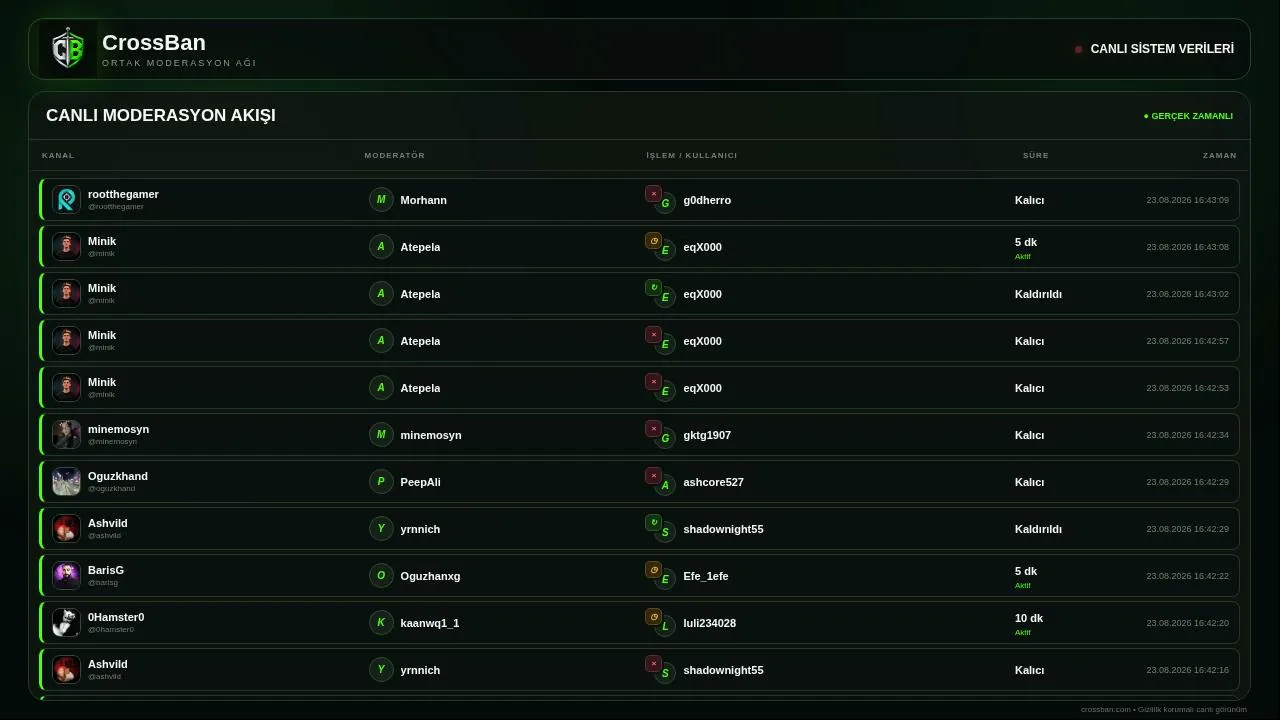
Task: Open Oguzkhand channel avatar
Action: (x=66, y=482)
